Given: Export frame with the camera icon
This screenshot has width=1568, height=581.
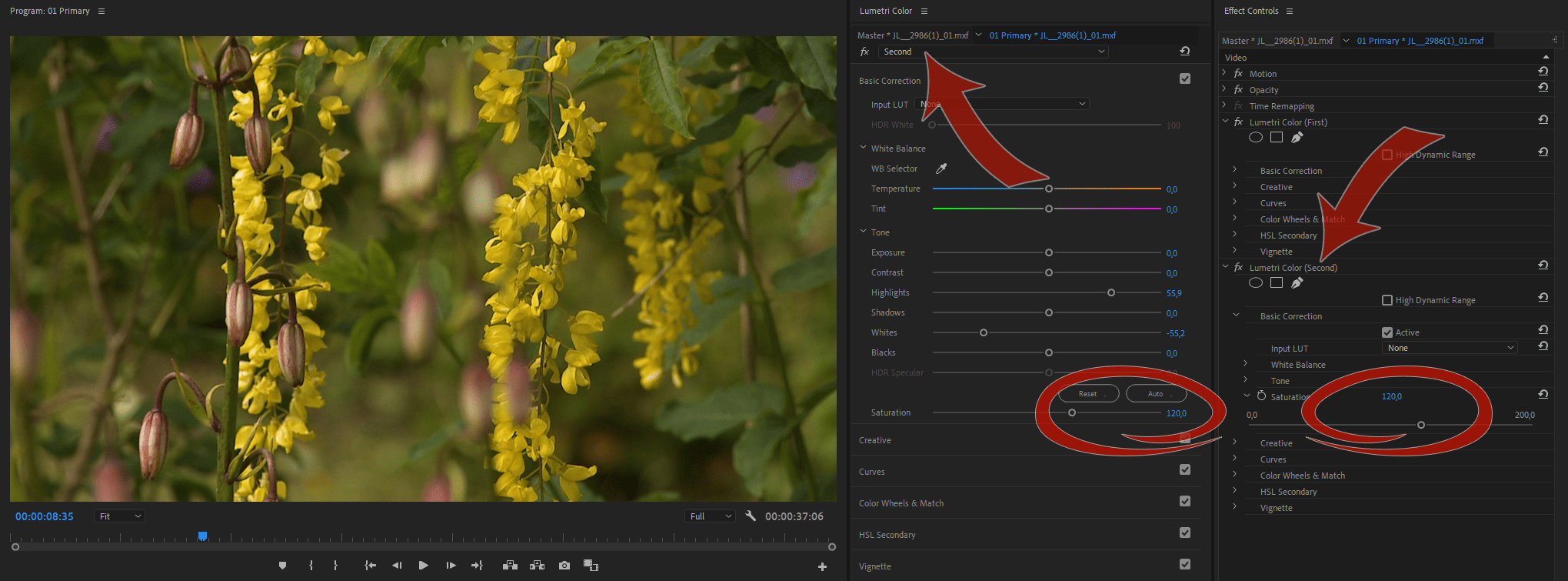Looking at the screenshot, I should point(564,566).
